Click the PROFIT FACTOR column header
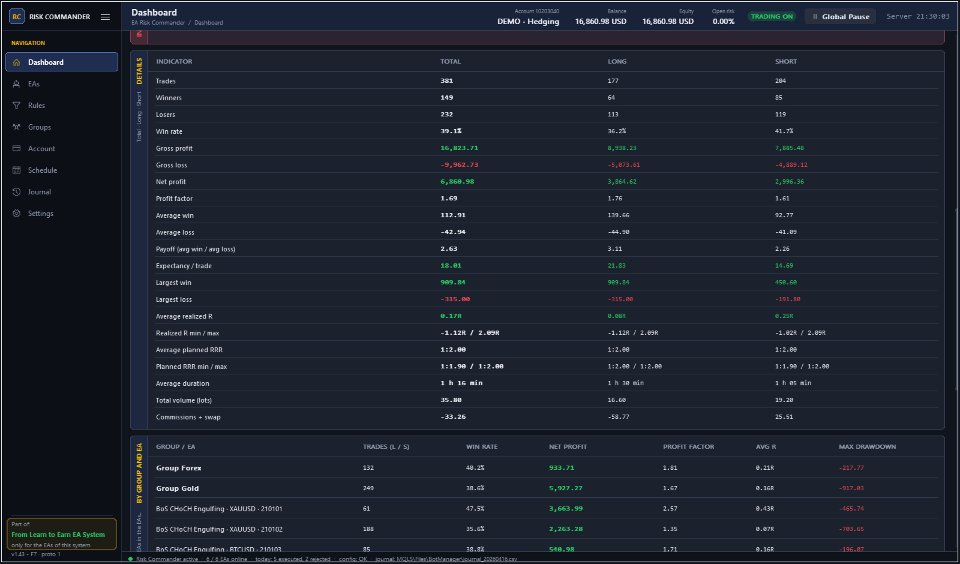960x564 pixels. 688,447
